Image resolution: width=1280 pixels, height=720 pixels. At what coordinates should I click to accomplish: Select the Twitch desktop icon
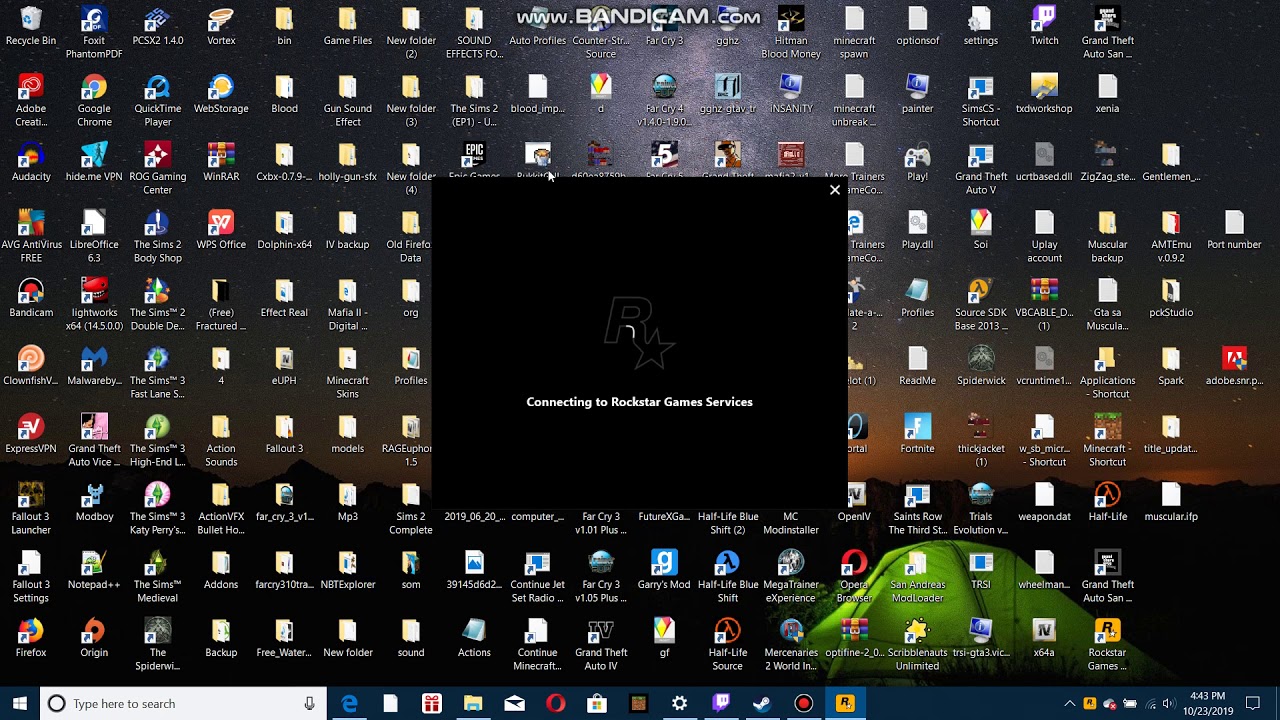[x=1044, y=27]
